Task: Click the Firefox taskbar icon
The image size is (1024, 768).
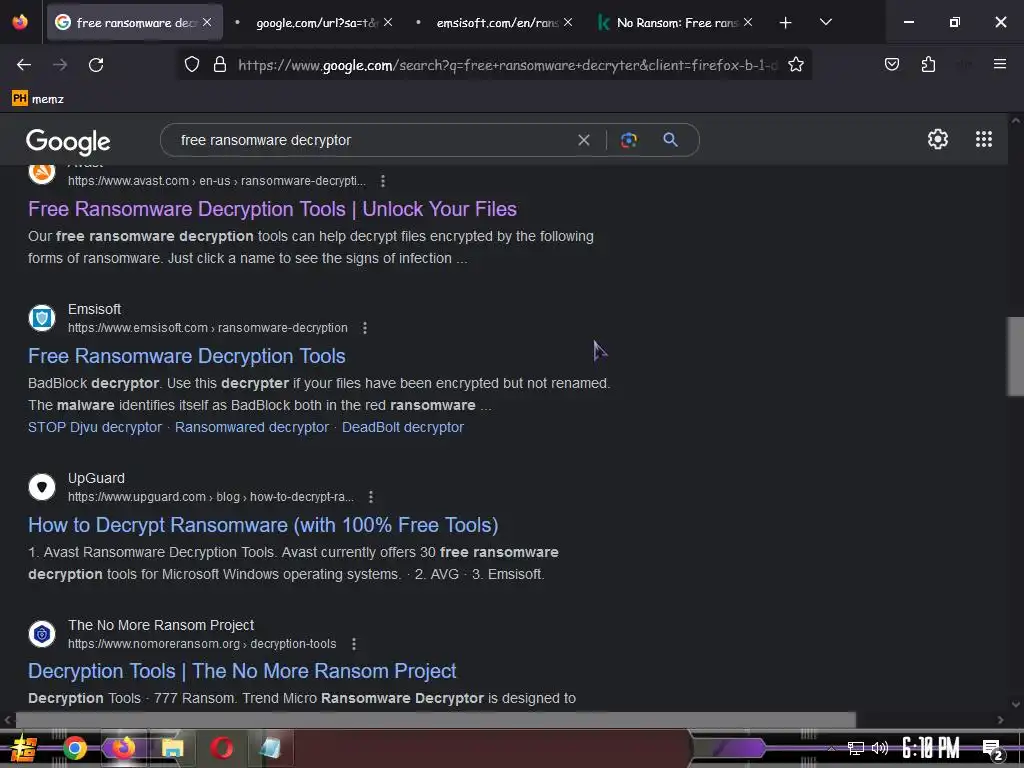Action: point(123,748)
